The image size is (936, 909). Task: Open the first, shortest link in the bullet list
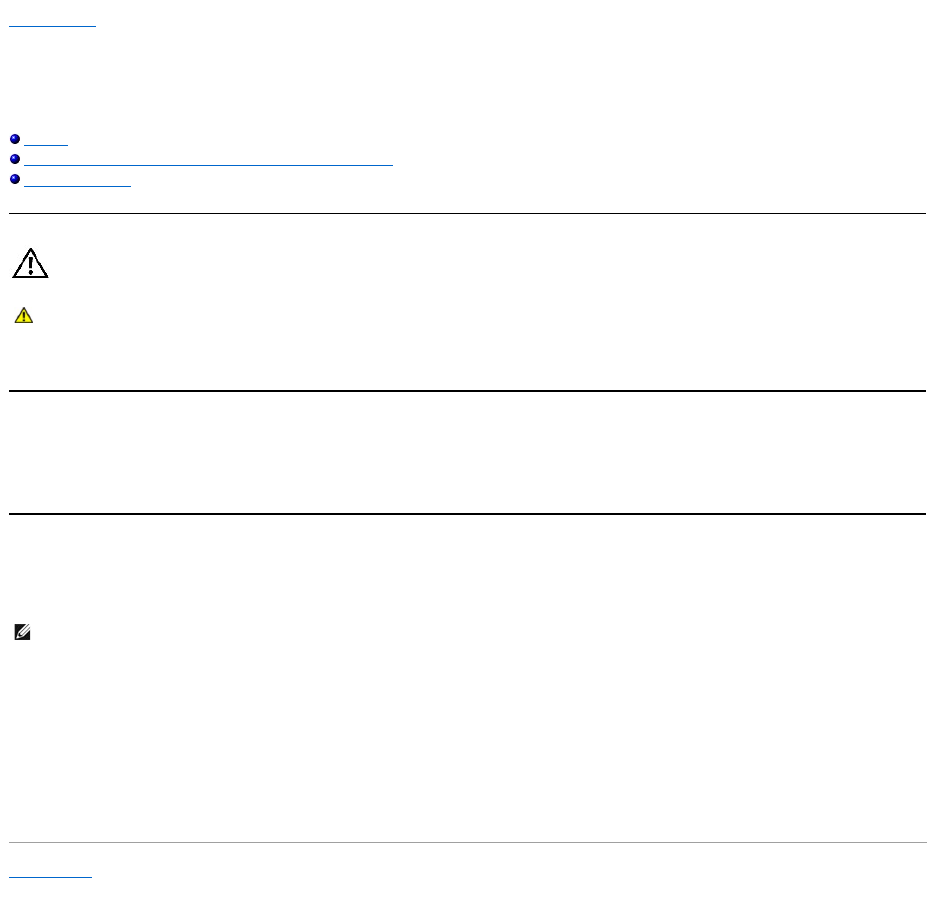coord(46,141)
